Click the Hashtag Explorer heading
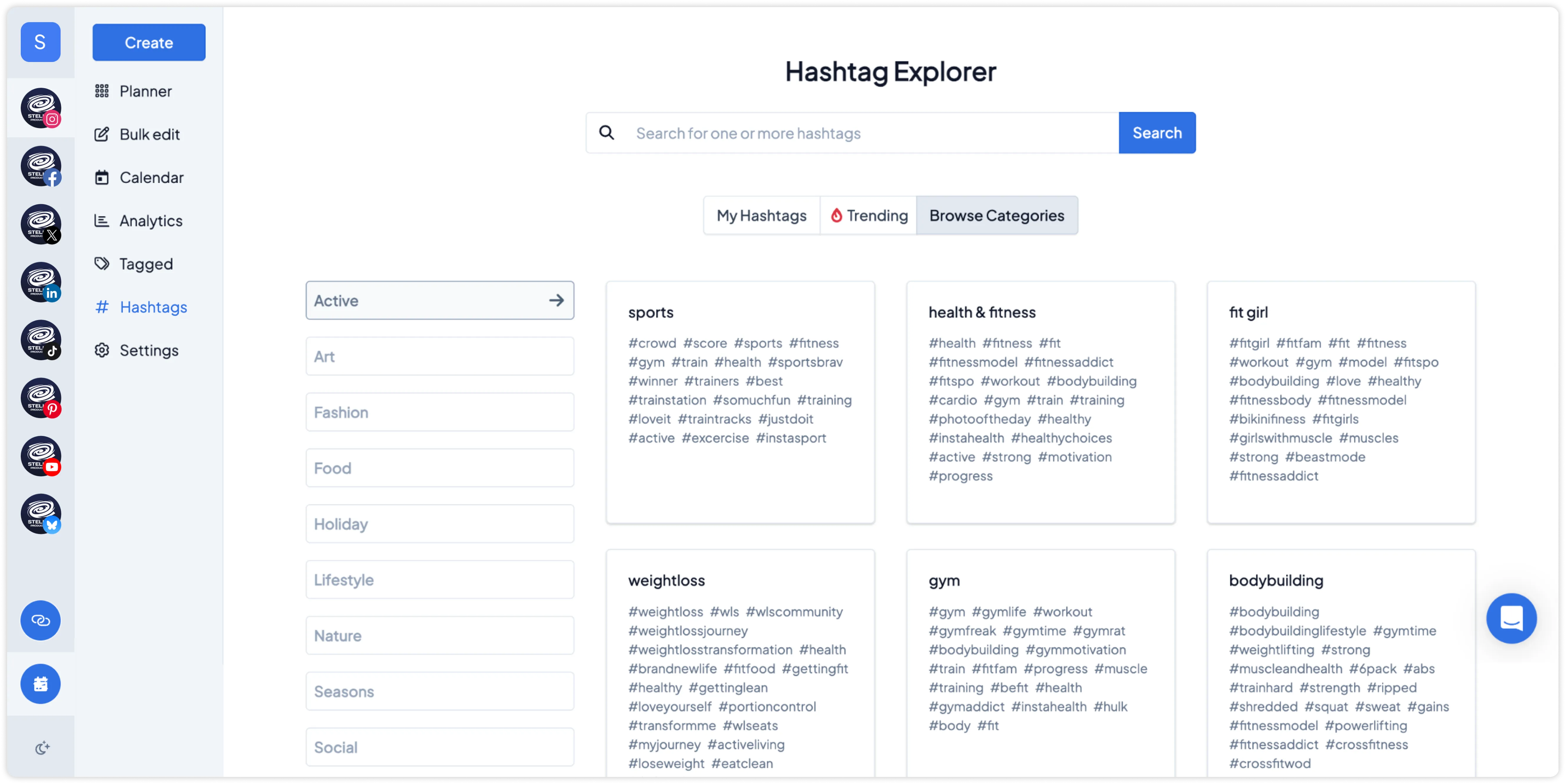Image resolution: width=1566 pixels, height=784 pixels. click(x=891, y=72)
